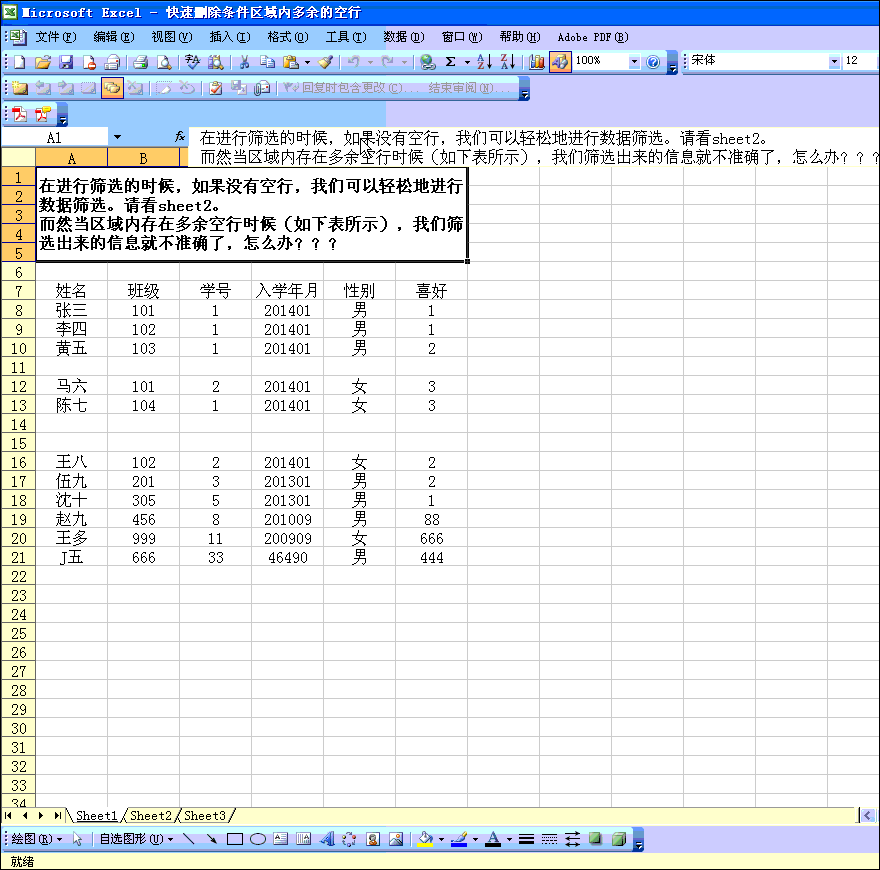
Task: Click the Fill Color paint bucket swatch
Action: click(x=425, y=839)
